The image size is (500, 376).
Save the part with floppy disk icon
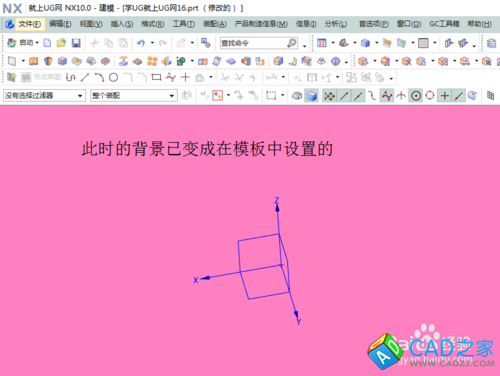point(76,43)
